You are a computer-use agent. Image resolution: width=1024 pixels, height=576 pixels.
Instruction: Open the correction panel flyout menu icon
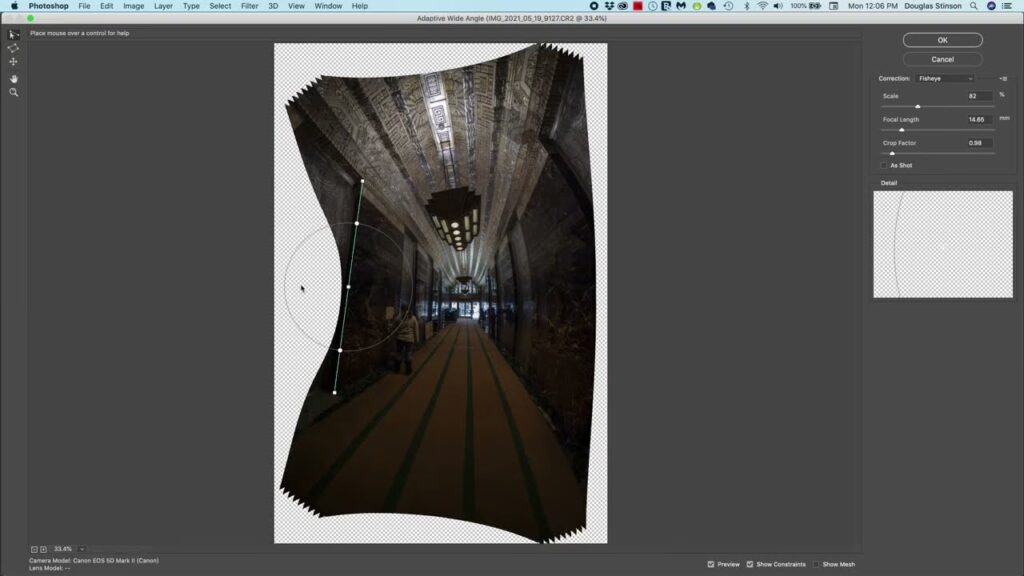click(1002, 78)
